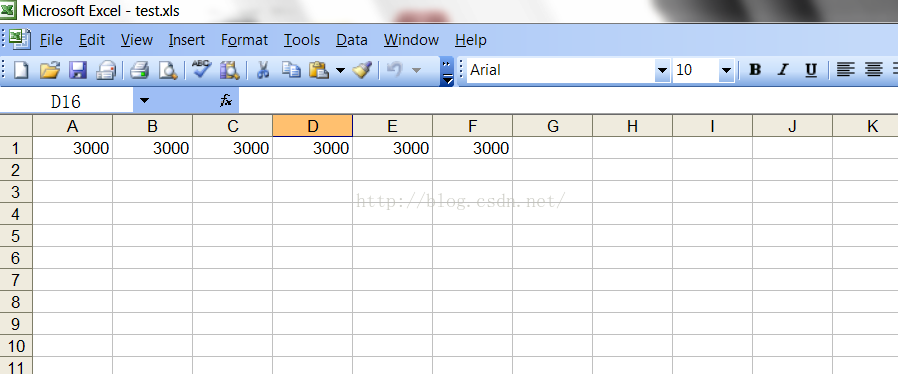Paste with the clipboard icon
The height and width of the screenshot is (381, 902).
(x=319, y=70)
